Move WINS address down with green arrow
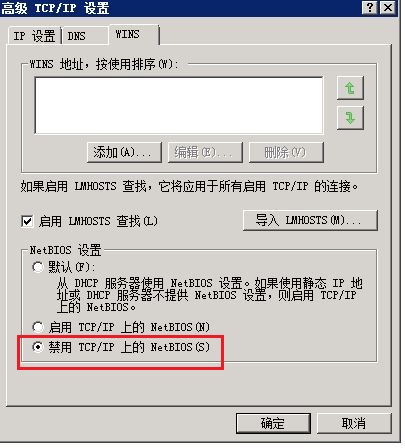Screen dimensions: 405x448 (350, 118)
